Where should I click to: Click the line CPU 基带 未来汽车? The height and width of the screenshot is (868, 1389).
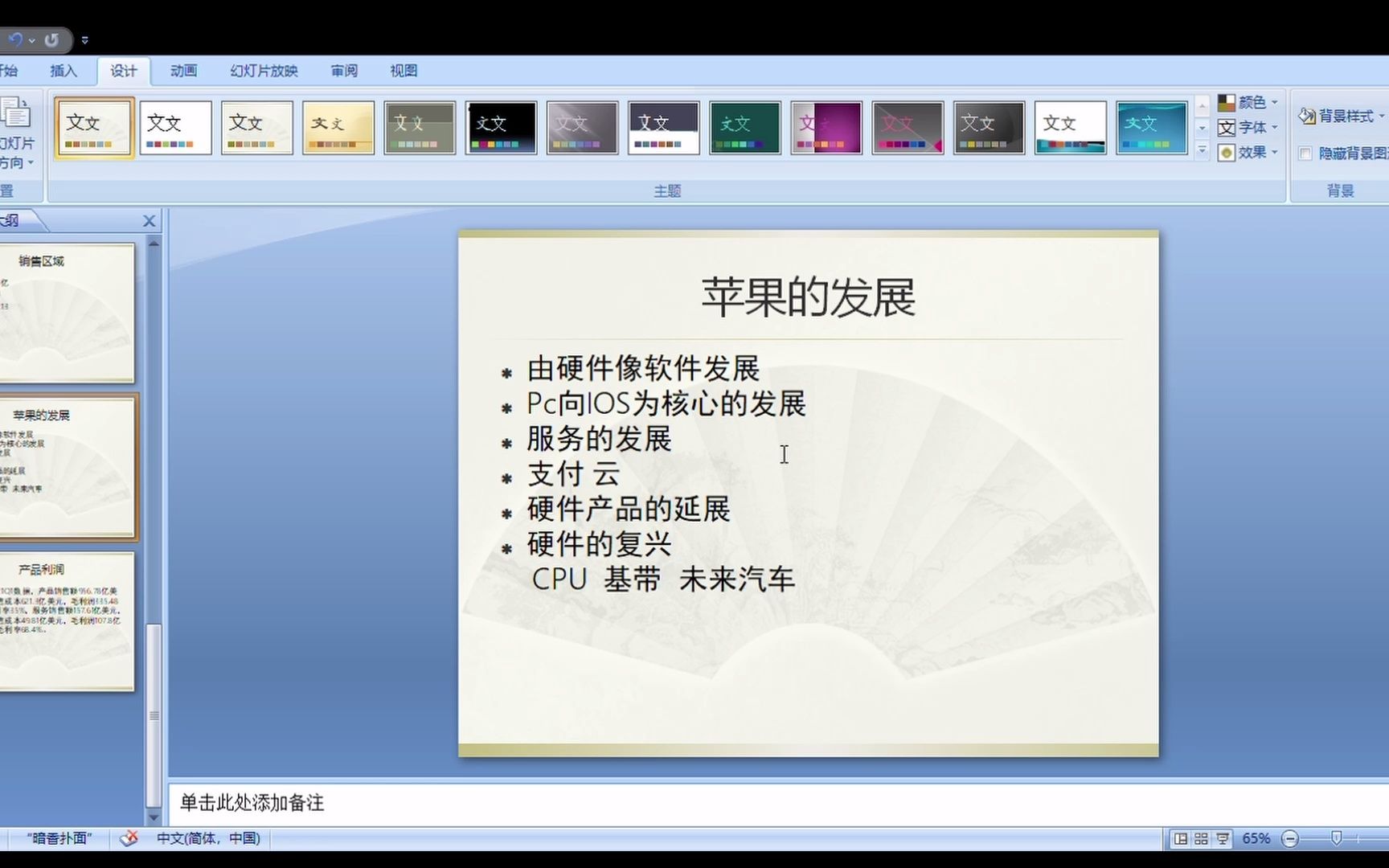pos(663,579)
